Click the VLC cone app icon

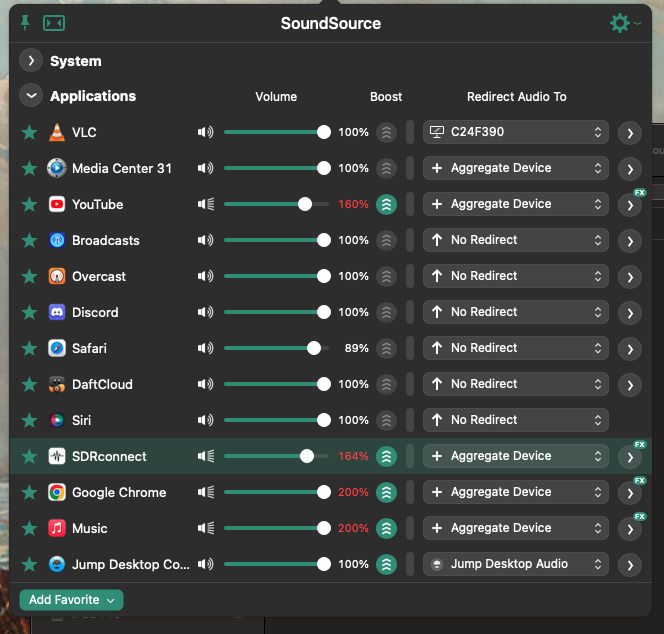[57, 132]
